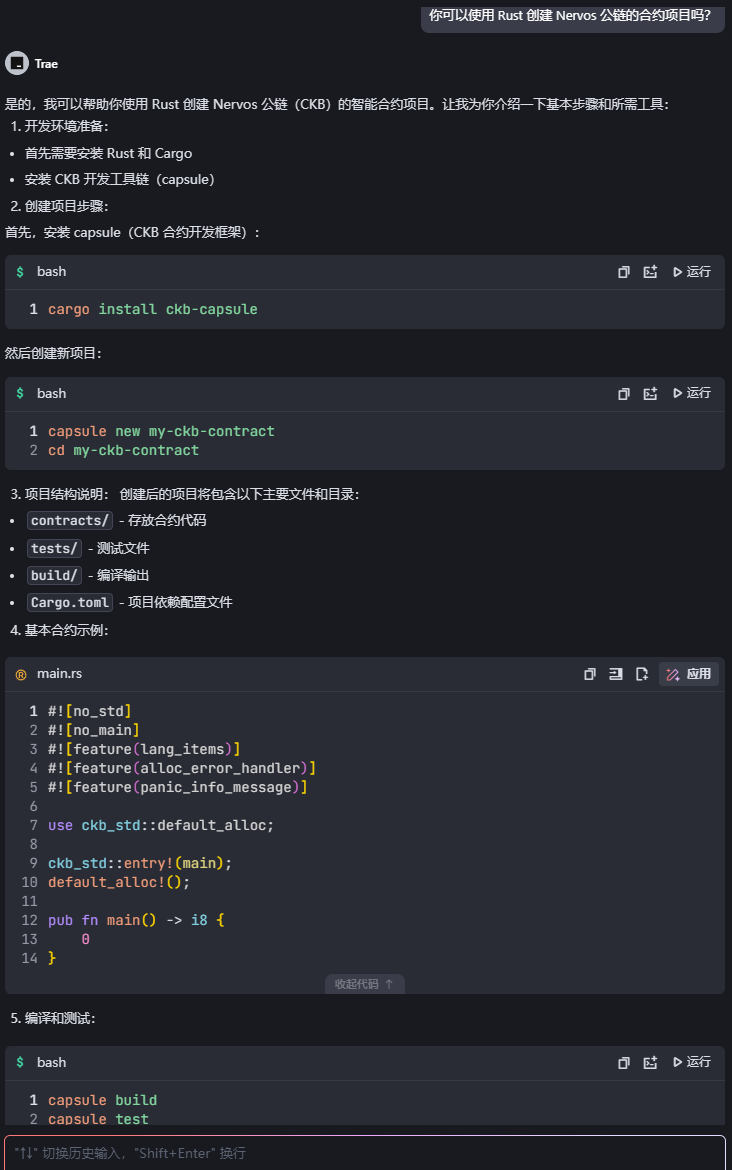Click line 'default_alloc!();' in main.rs
The height and width of the screenshot is (1170, 732).
tap(119, 883)
